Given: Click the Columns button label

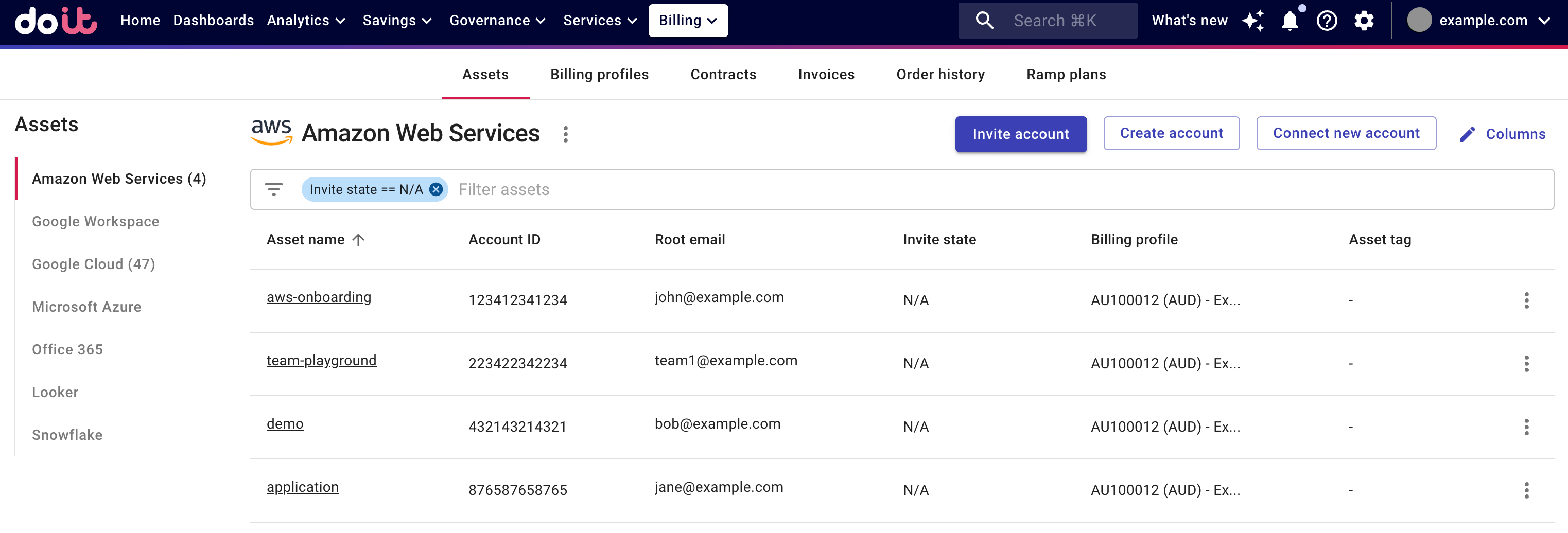Looking at the screenshot, I should [x=1515, y=134].
